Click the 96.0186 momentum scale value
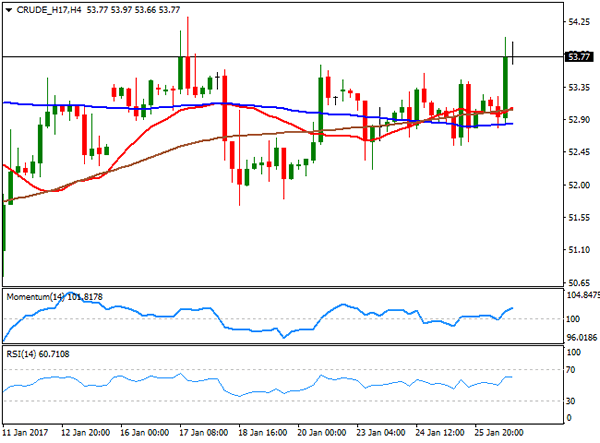Image resolution: width=600 pixels, height=443 pixels. 582,337
